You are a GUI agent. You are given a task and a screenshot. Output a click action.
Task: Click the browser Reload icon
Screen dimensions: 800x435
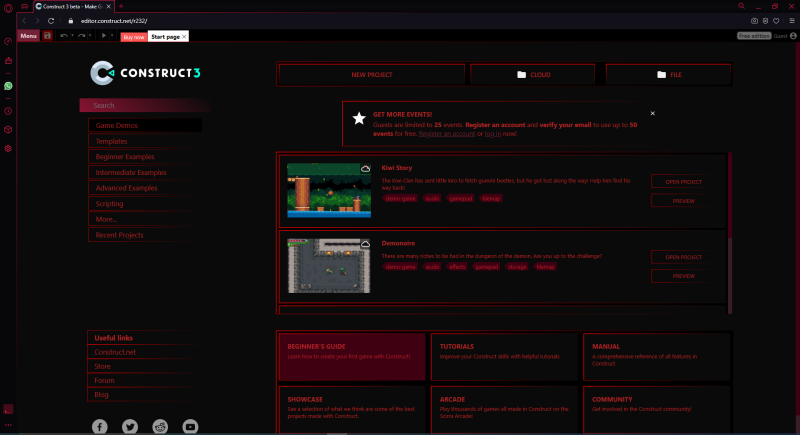[51, 21]
